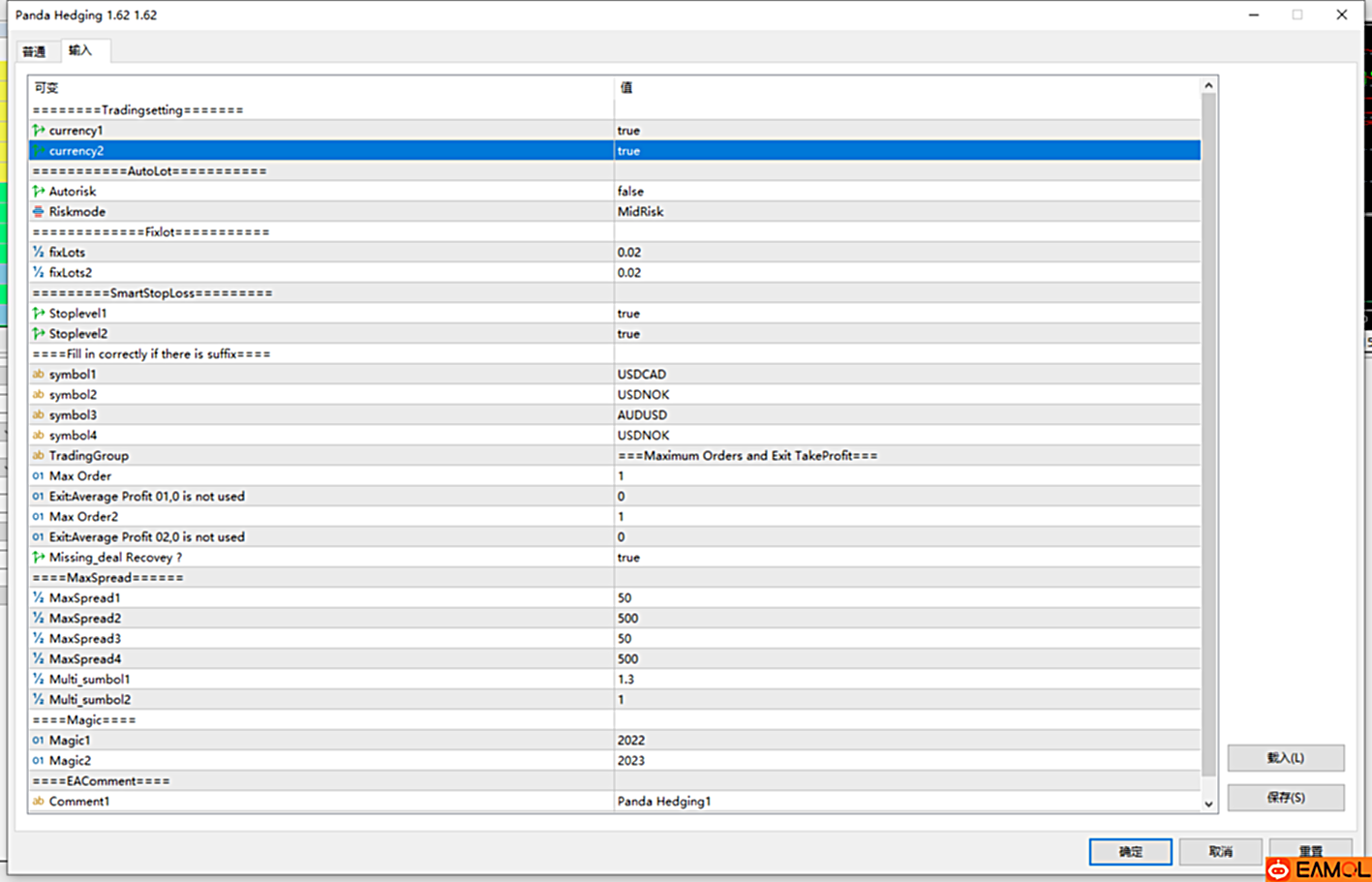
Task: Click scrollbar up arrow in parameter list
Action: tap(1208, 86)
